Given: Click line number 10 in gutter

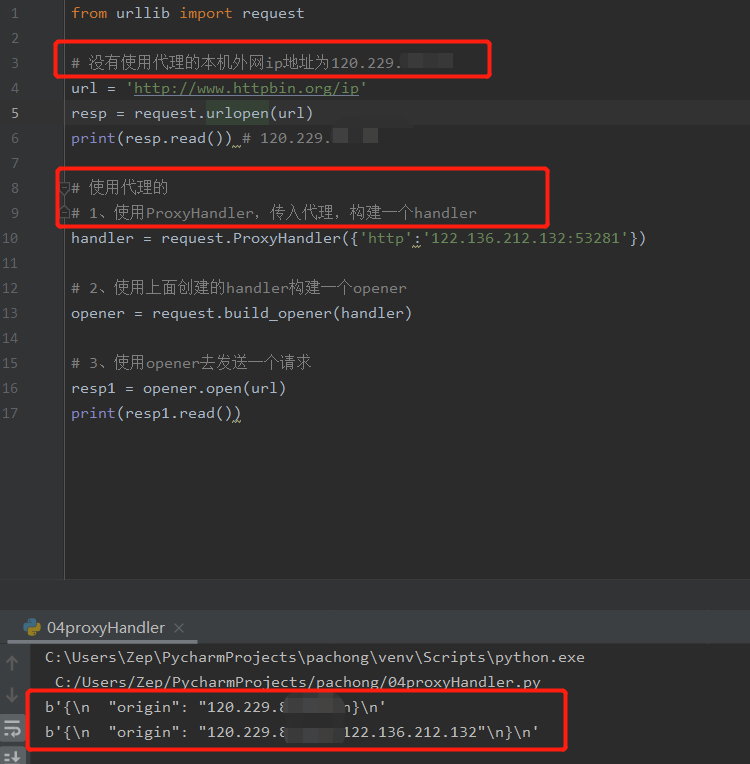Looking at the screenshot, I should (x=10, y=238).
